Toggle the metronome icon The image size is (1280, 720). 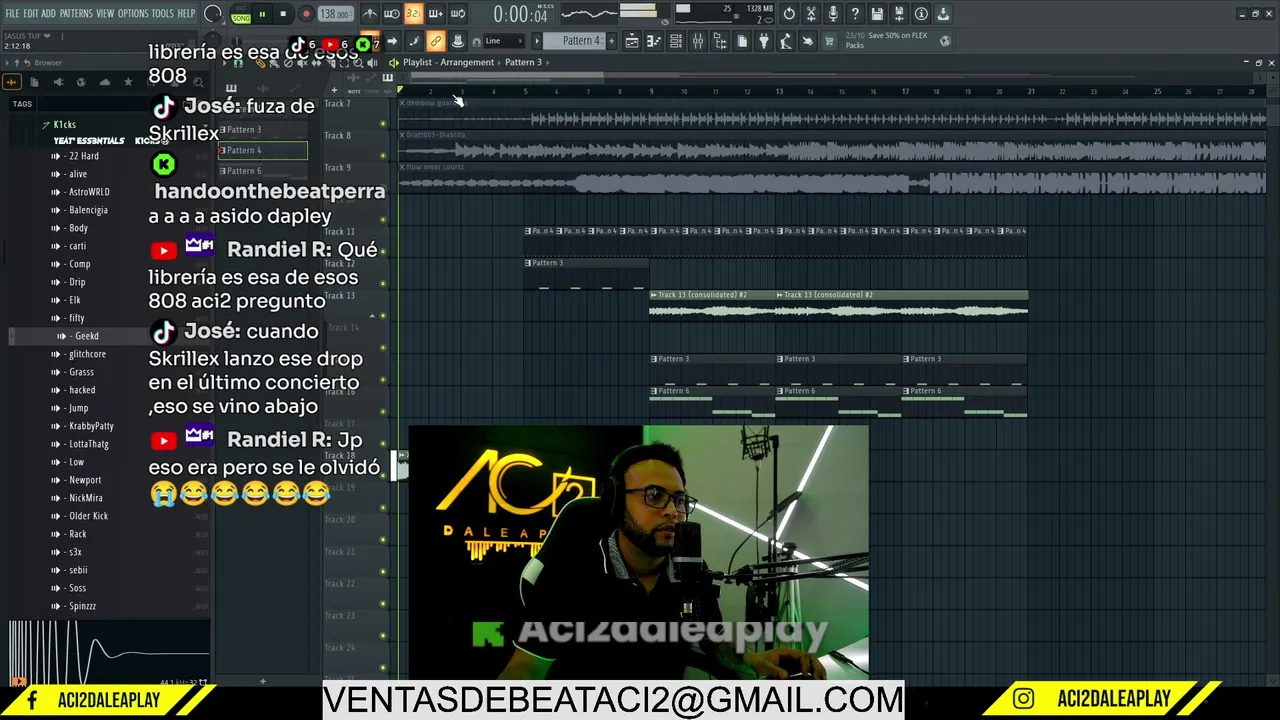click(370, 14)
